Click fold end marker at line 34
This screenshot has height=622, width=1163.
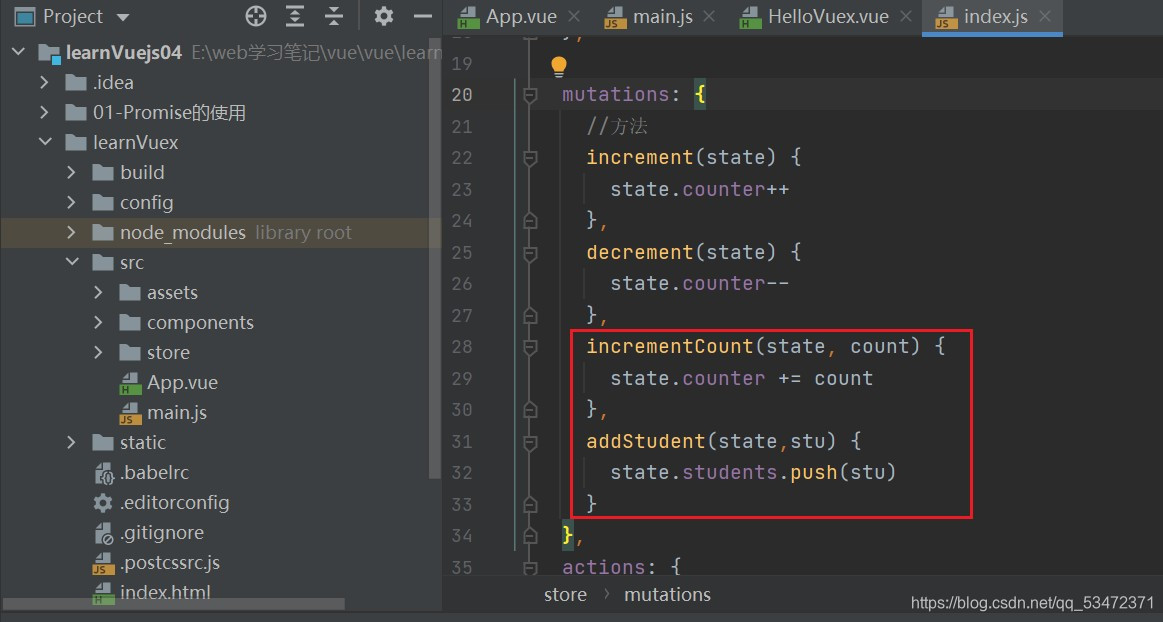(530, 536)
